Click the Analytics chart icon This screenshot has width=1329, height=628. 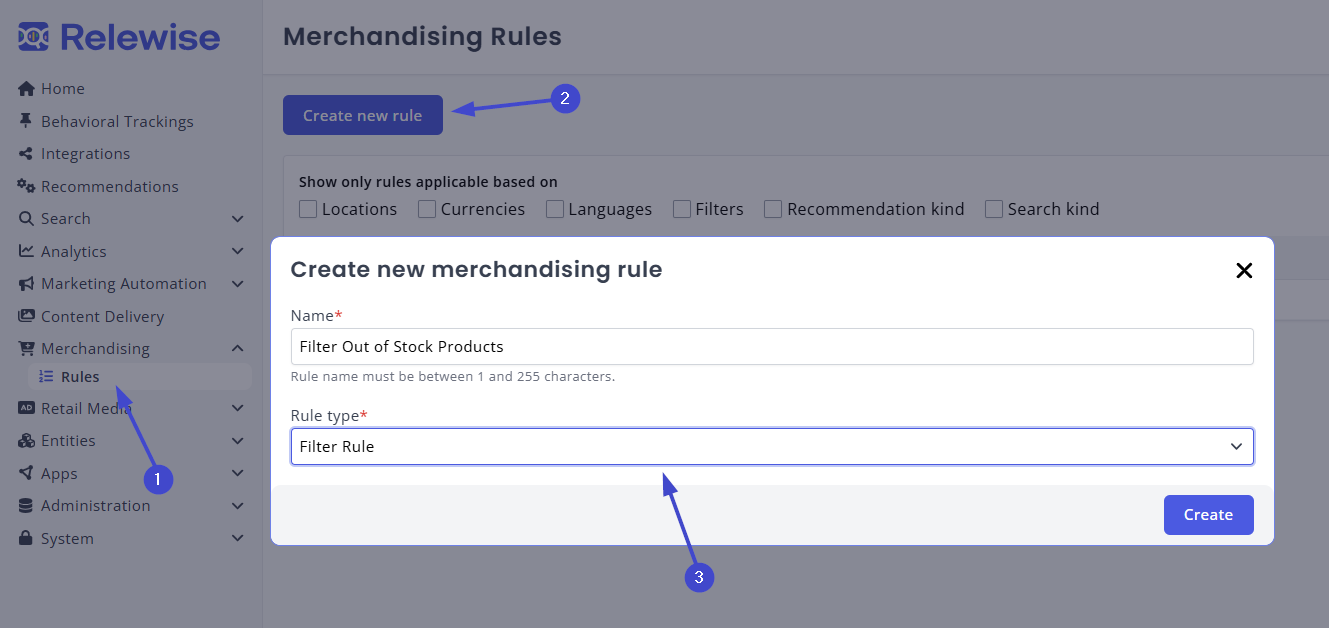tap(25, 251)
